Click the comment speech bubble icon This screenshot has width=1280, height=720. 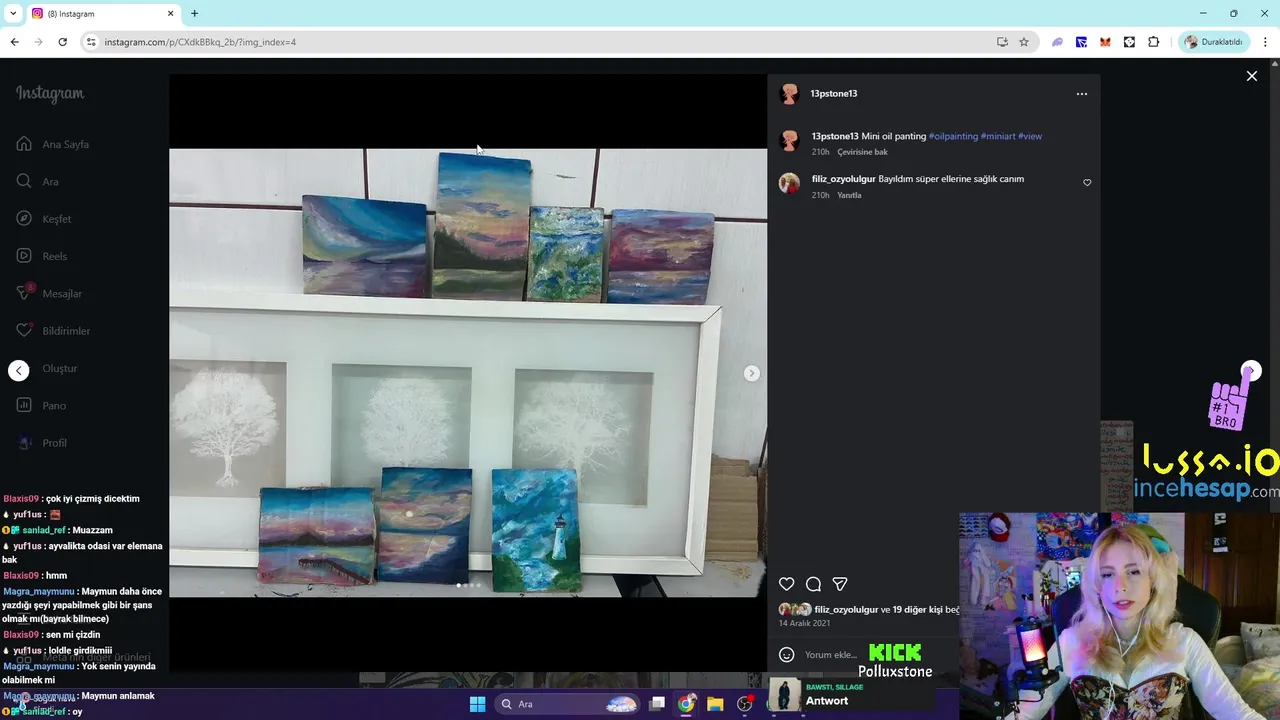[813, 584]
